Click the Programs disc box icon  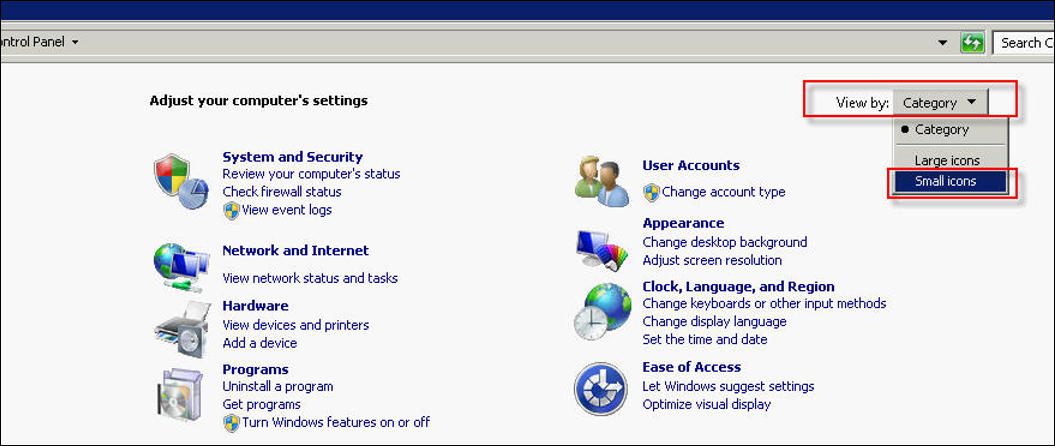point(180,395)
